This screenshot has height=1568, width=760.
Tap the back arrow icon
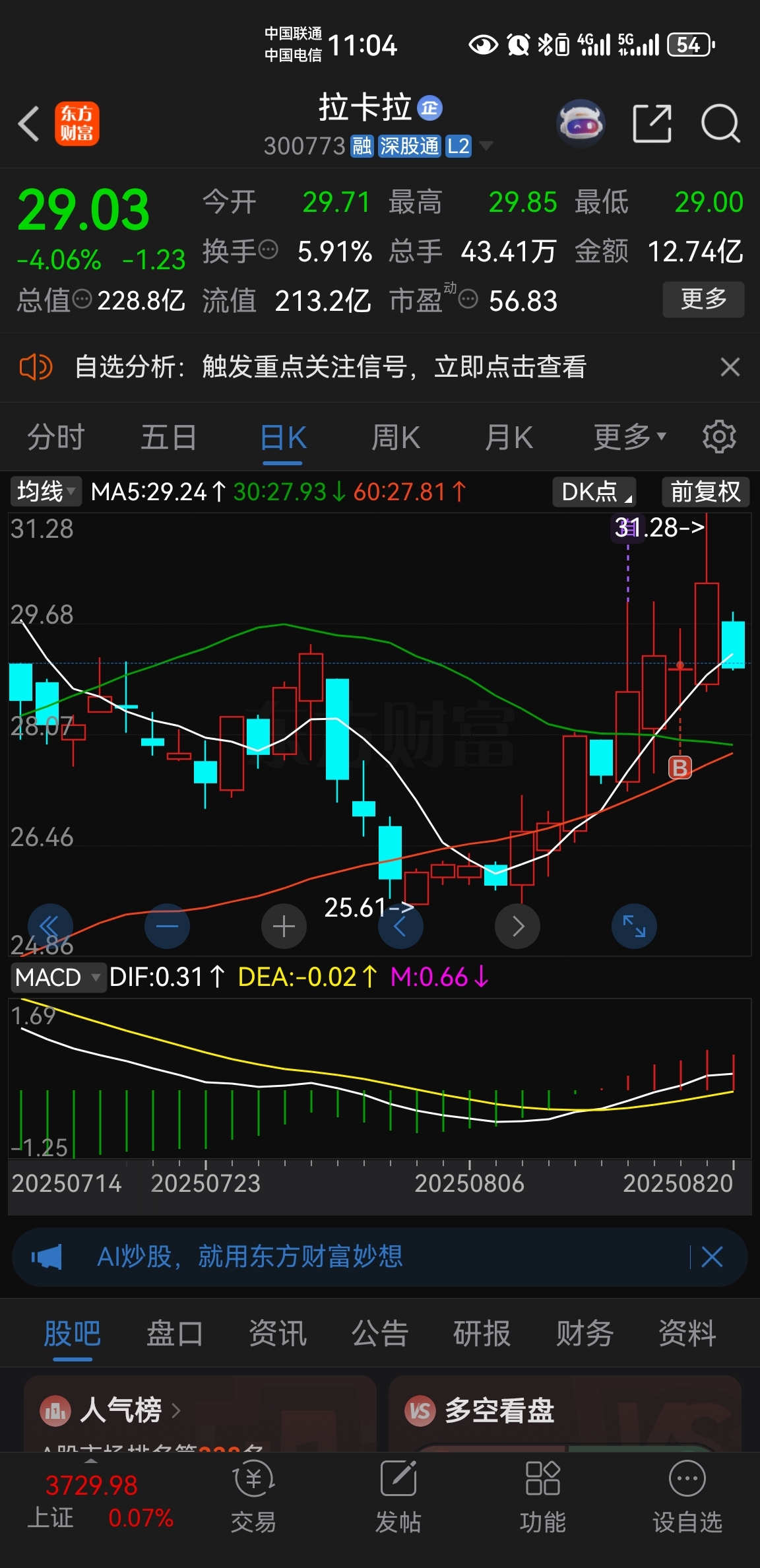tap(28, 123)
